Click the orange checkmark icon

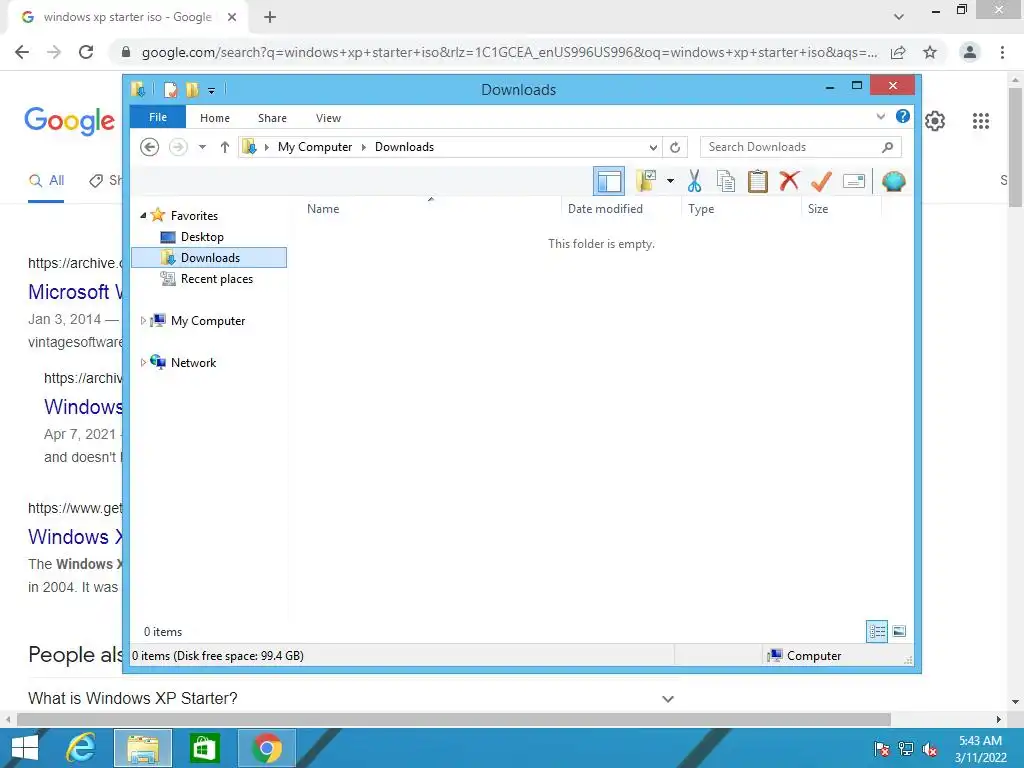[x=821, y=181]
